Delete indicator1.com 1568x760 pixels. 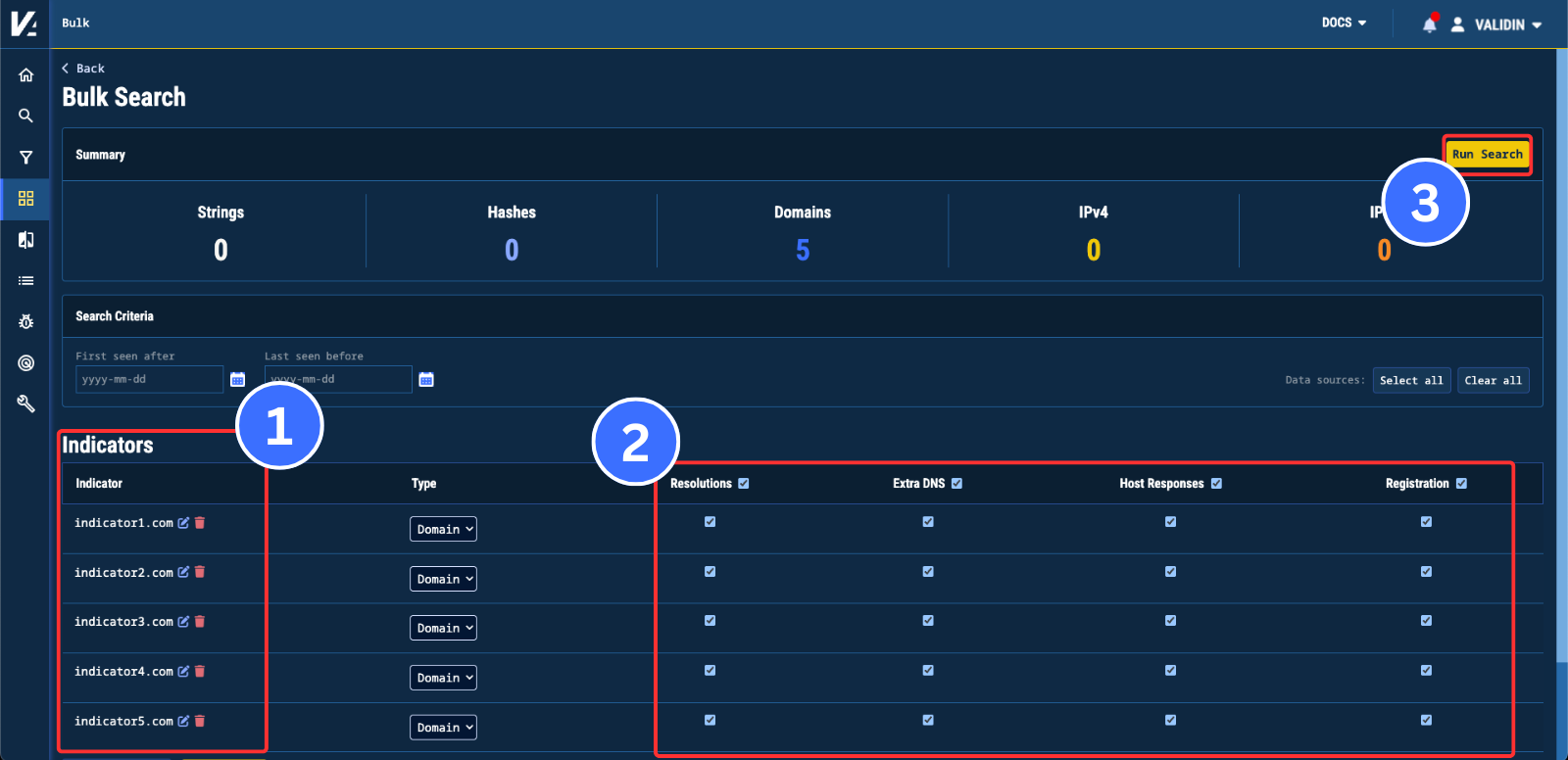coord(200,523)
